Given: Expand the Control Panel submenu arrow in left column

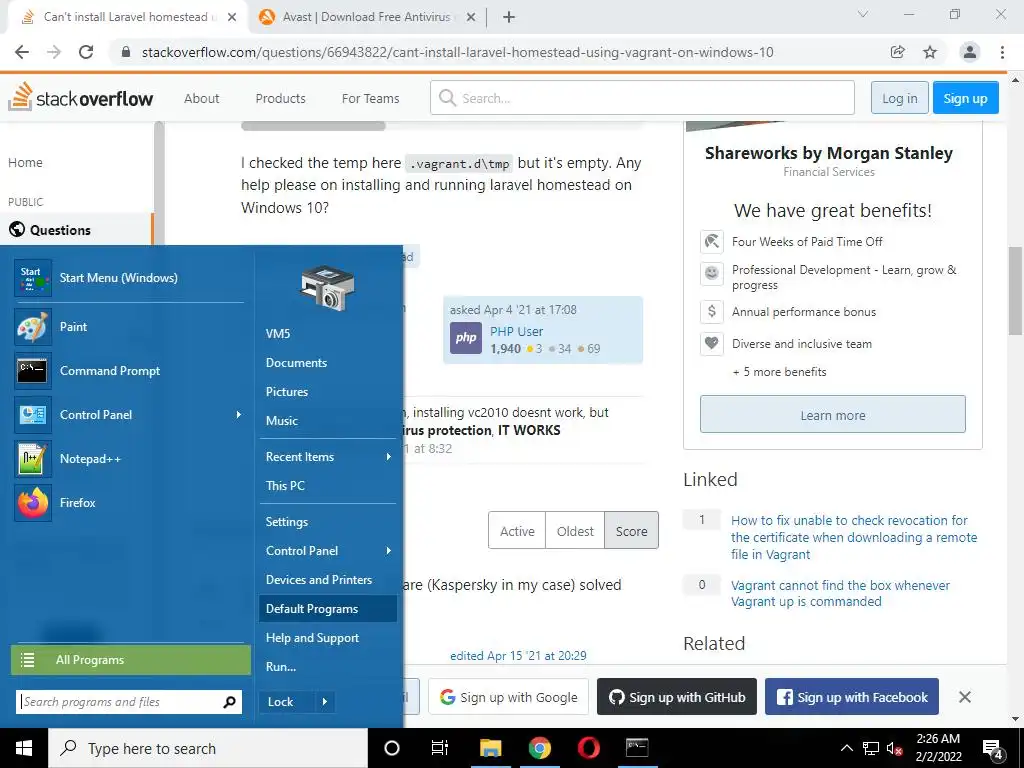Looking at the screenshot, I should pos(238,415).
